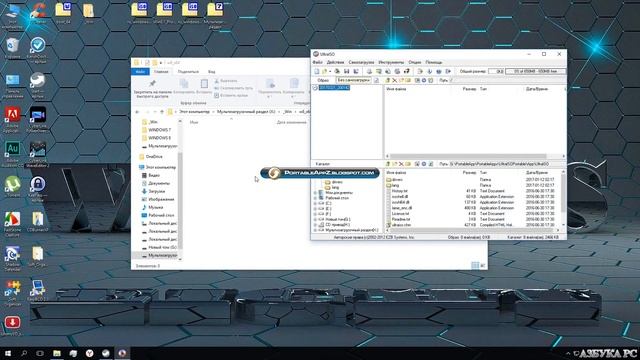The height and width of the screenshot is (360, 640).
Task: Click the up-folder icon in Каталог pane toolbar
Action: (x=388, y=164)
